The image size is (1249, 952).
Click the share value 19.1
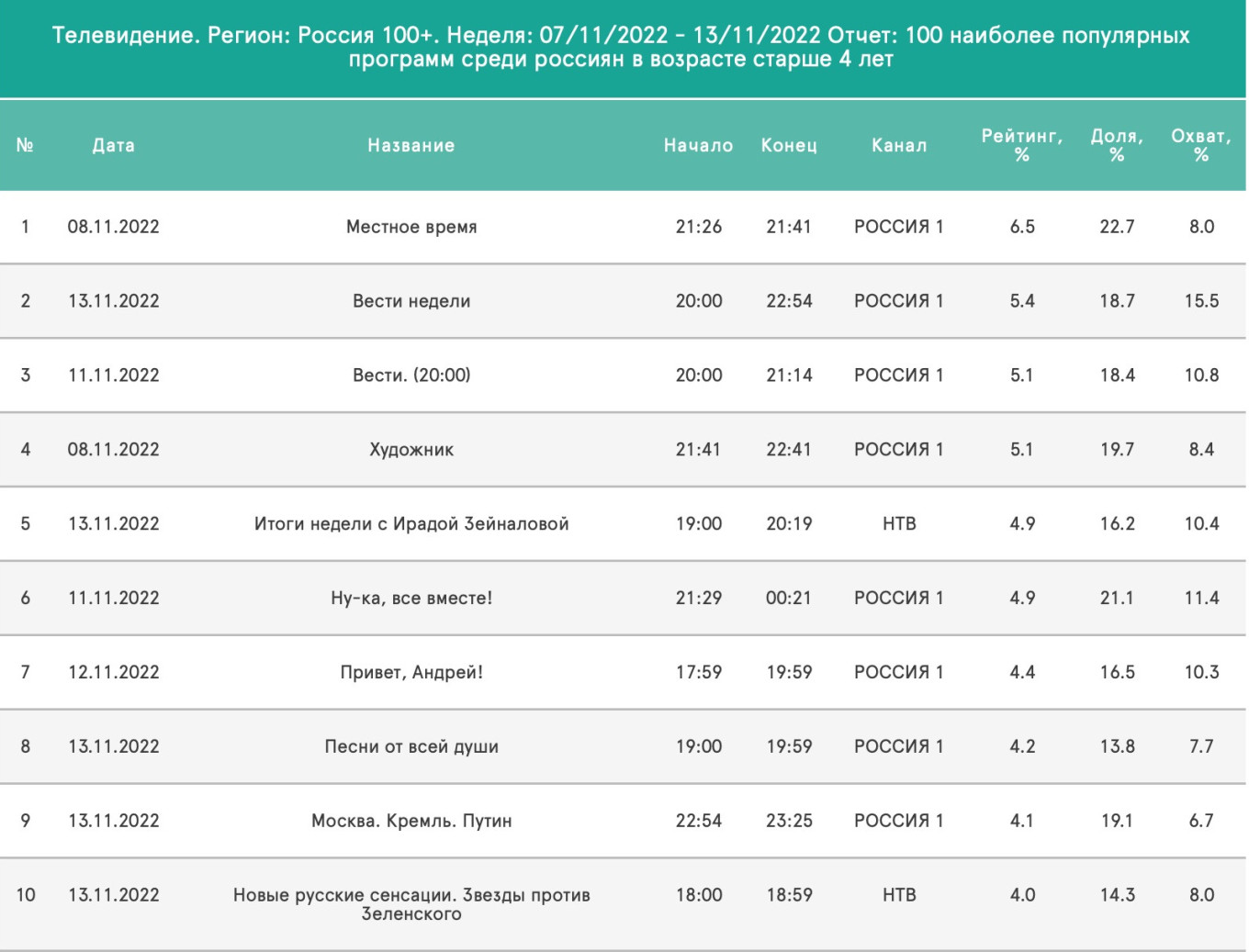[1117, 821]
